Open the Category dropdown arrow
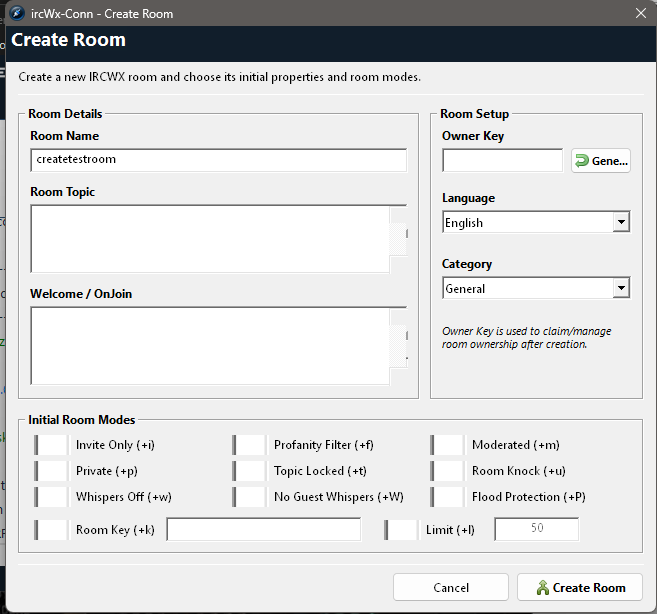 coord(621,288)
